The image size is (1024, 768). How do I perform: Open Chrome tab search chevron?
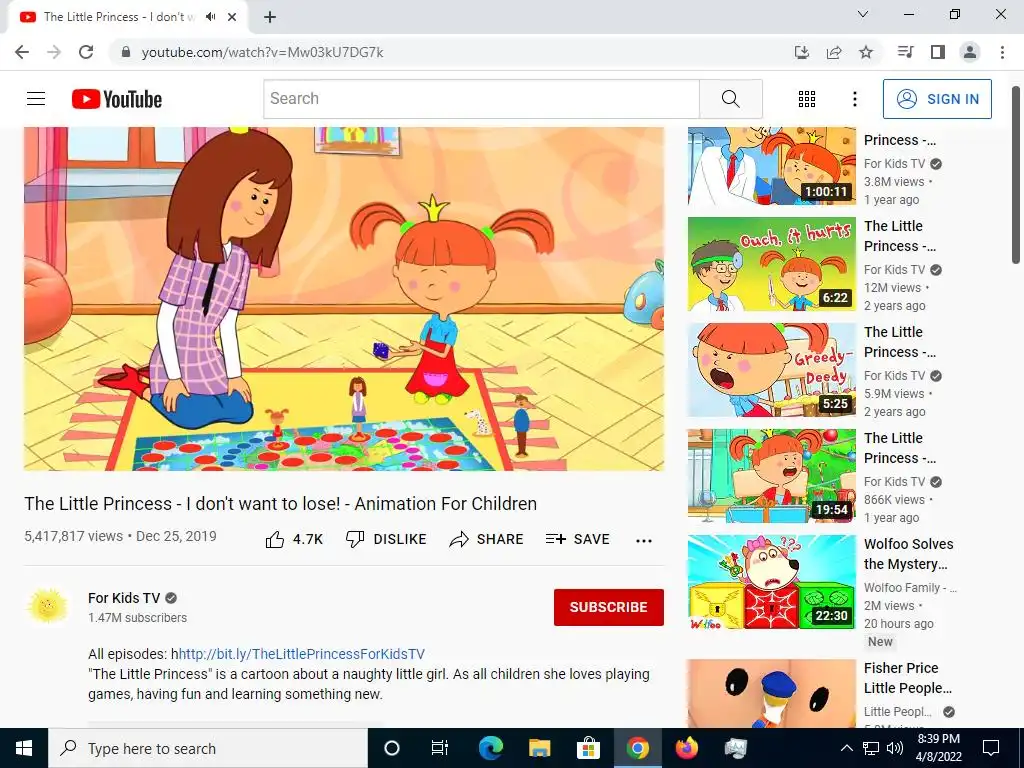pyautogui.click(x=863, y=14)
